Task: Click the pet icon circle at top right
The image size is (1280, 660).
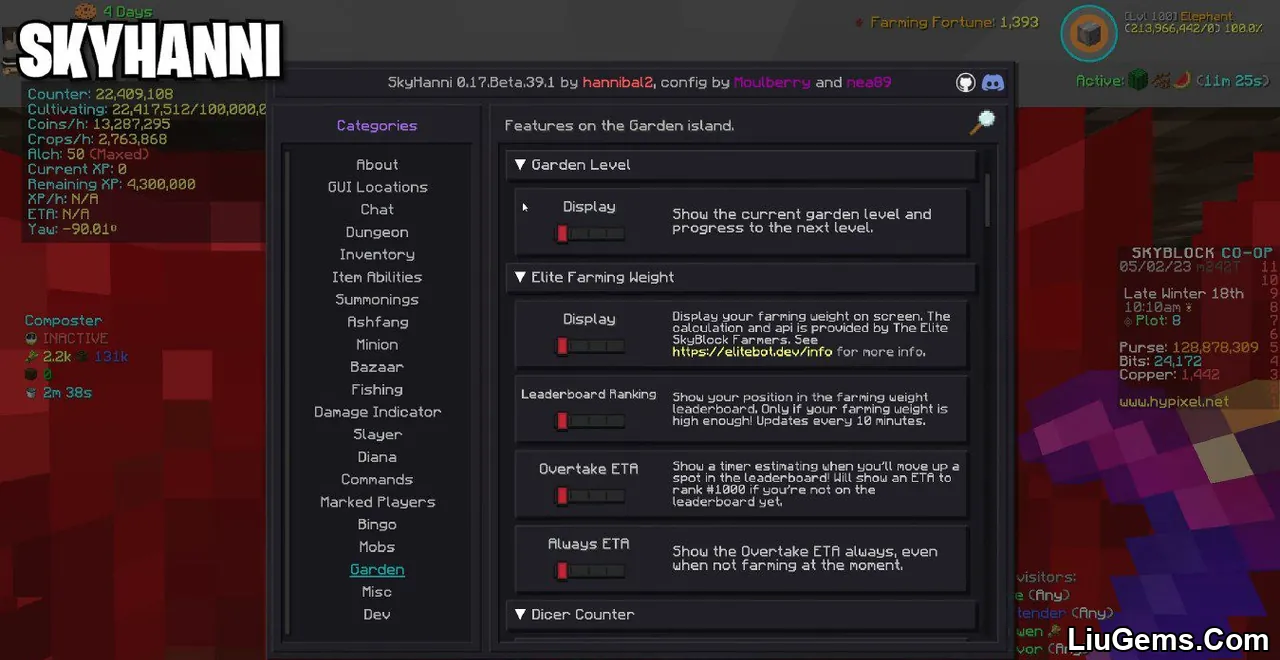Action: pos(1088,36)
